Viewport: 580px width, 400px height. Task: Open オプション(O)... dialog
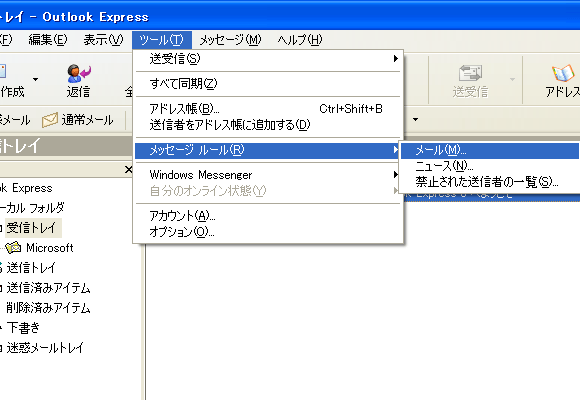coord(269,232)
